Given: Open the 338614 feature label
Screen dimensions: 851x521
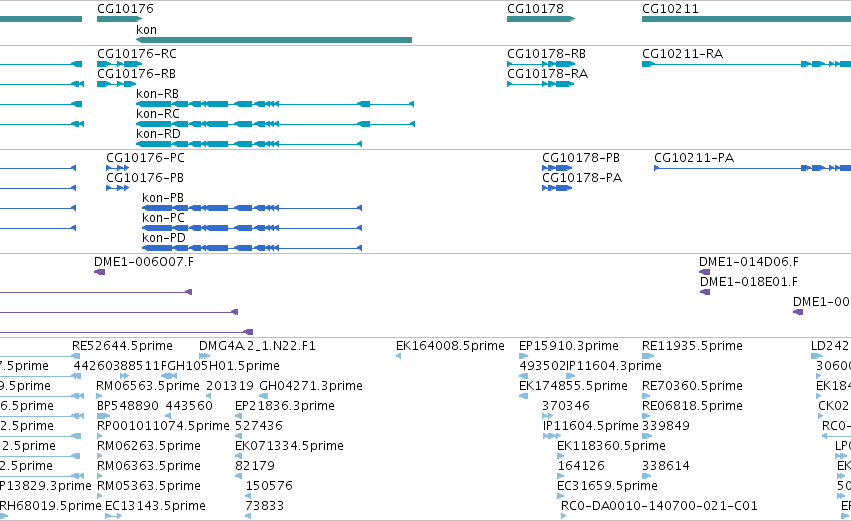Looking at the screenshot, I should click(666, 466).
